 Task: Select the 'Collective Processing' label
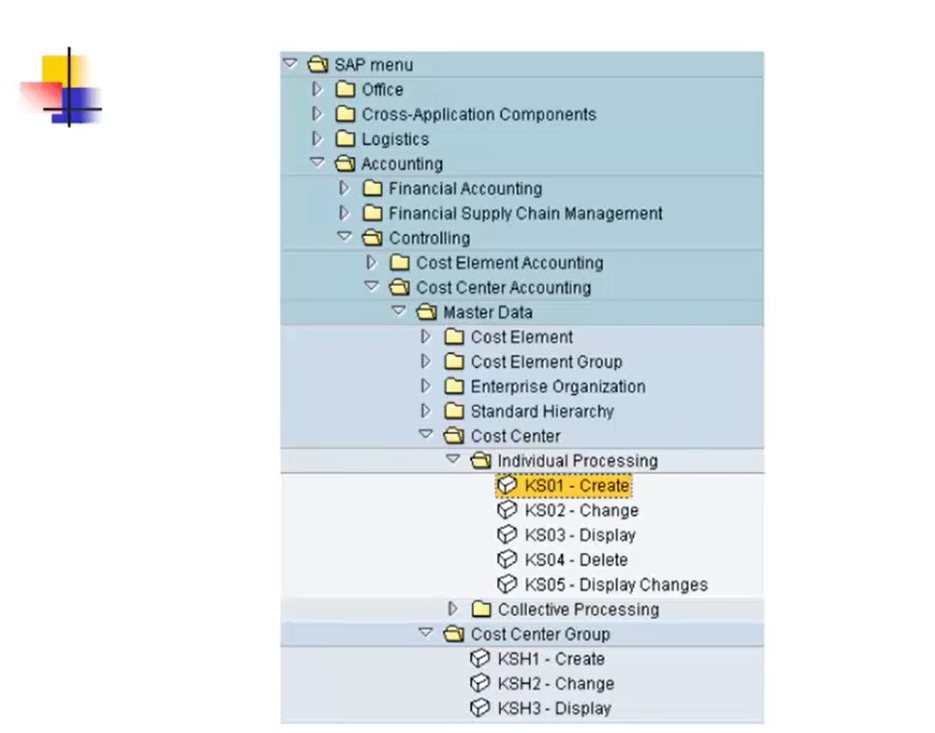click(578, 610)
